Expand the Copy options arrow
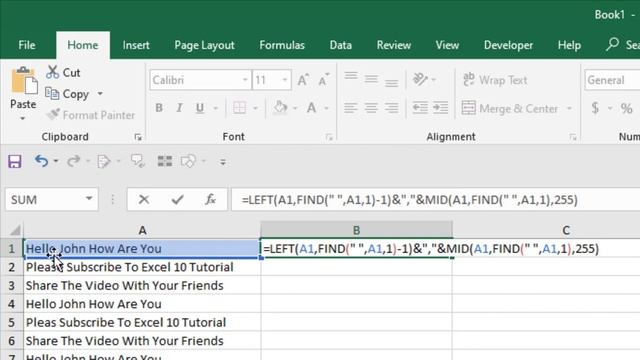The width and height of the screenshot is (640, 360). tap(100, 94)
